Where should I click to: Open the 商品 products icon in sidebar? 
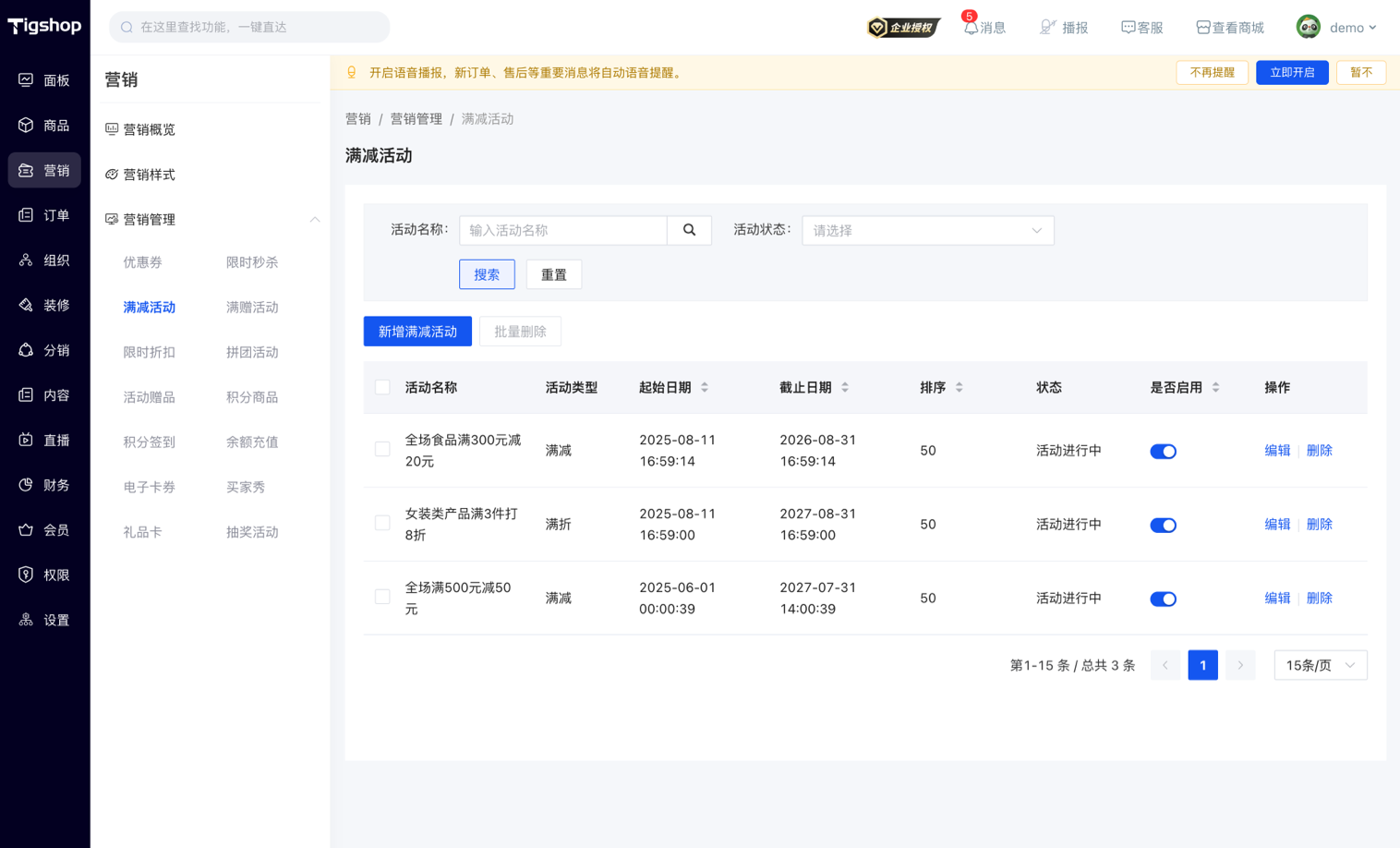(x=26, y=125)
